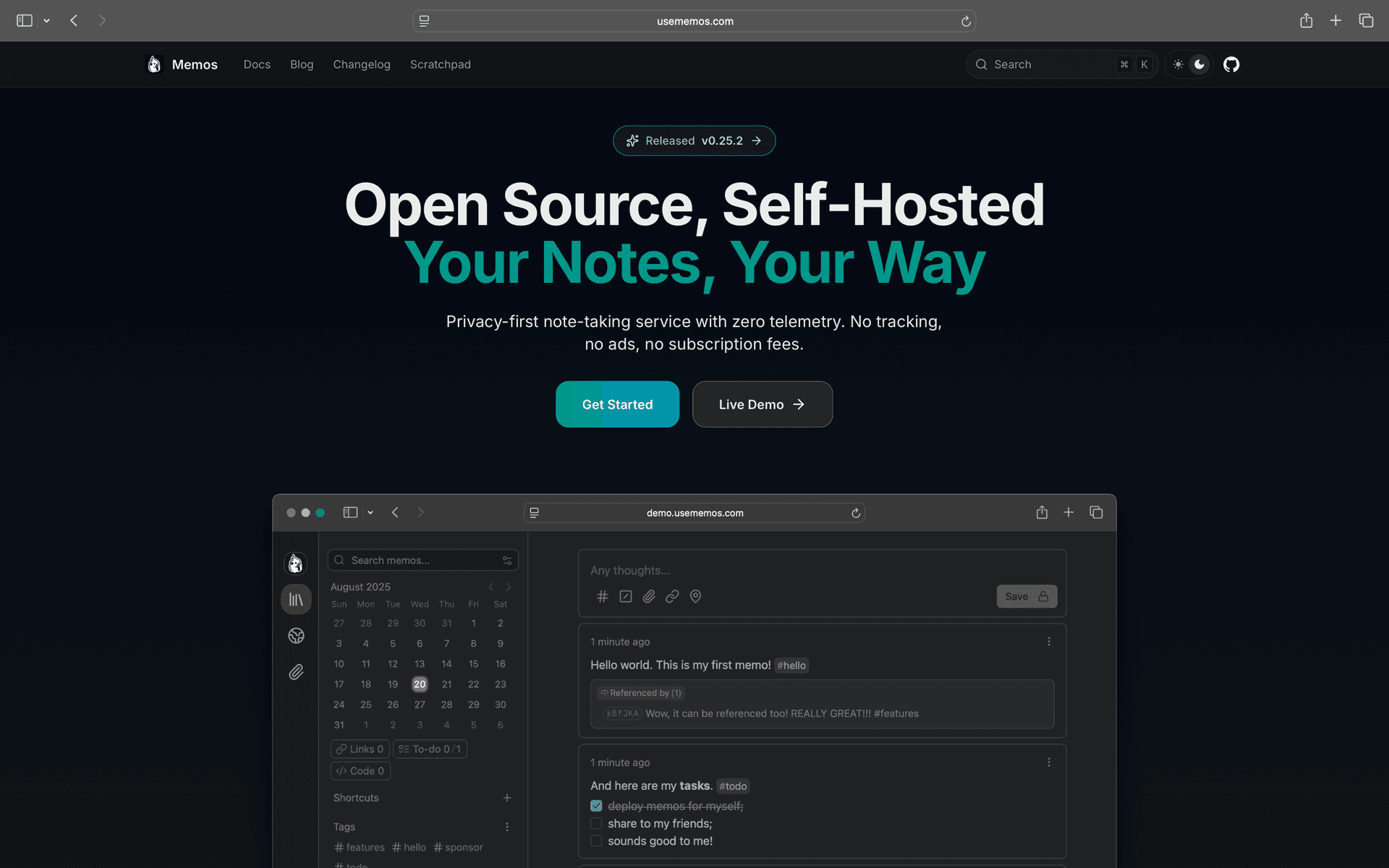Open the Docs navigation item
Image resolution: width=1389 pixels, height=868 pixels.
pos(257,64)
